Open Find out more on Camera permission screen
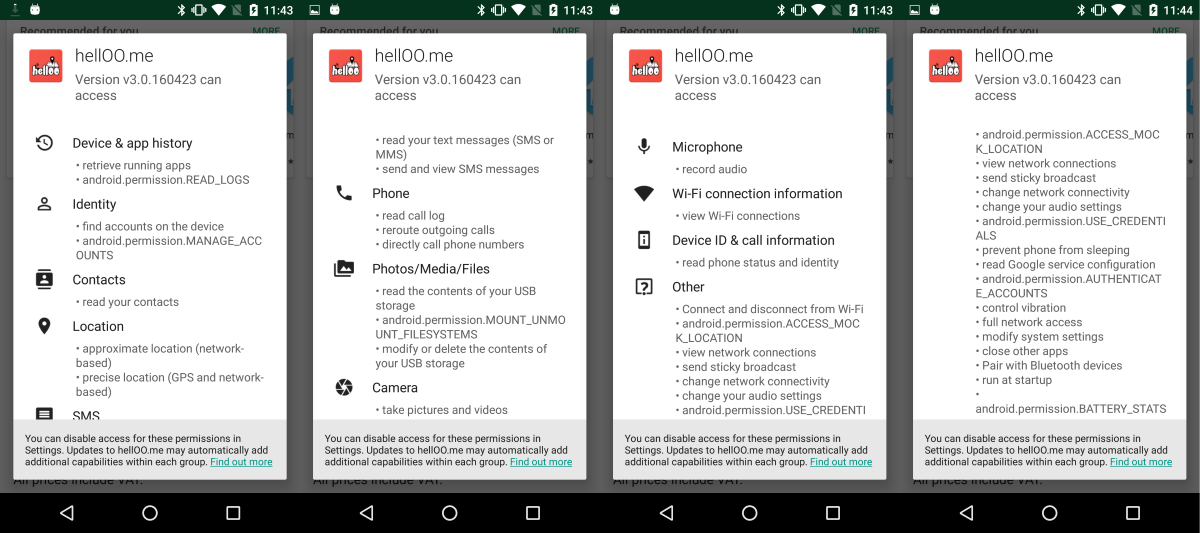 (541, 462)
